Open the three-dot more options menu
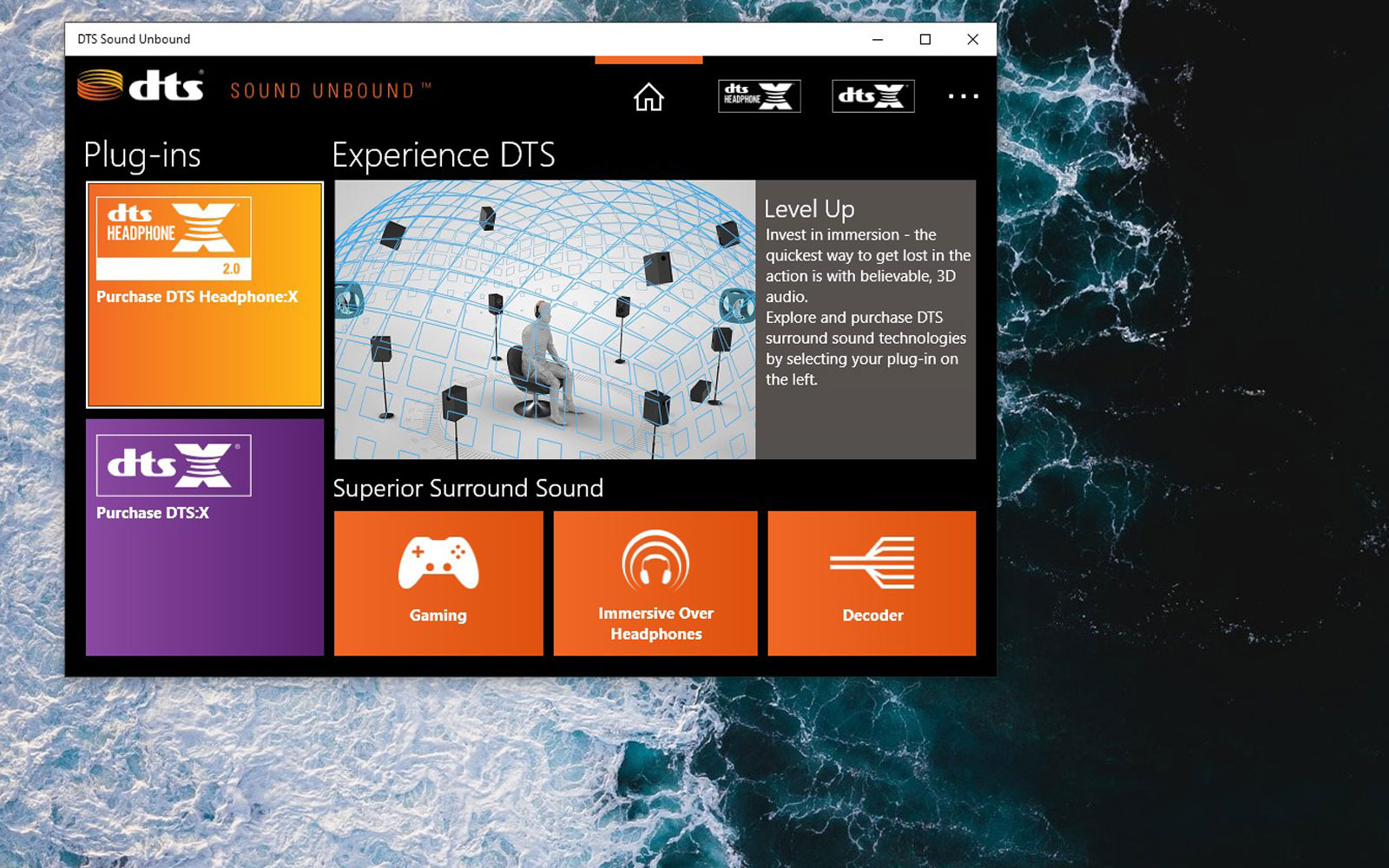Viewport: 1389px width, 868px height. (x=963, y=96)
